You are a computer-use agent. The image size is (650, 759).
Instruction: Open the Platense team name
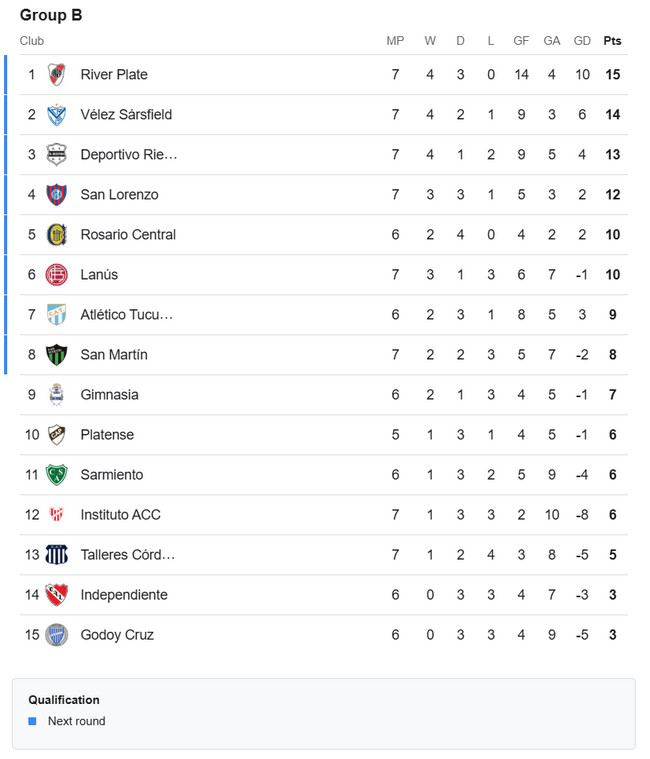pos(107,435)
